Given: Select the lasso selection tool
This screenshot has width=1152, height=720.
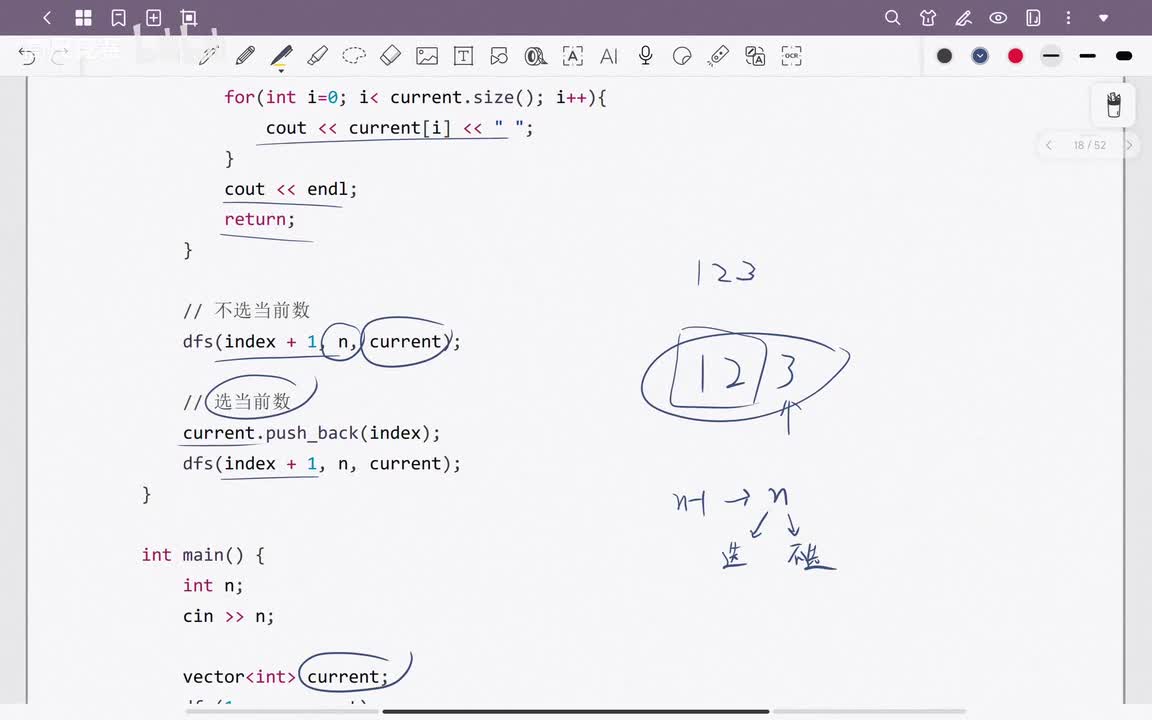Looking at the screenshot, I should click(x=354, y=56).
